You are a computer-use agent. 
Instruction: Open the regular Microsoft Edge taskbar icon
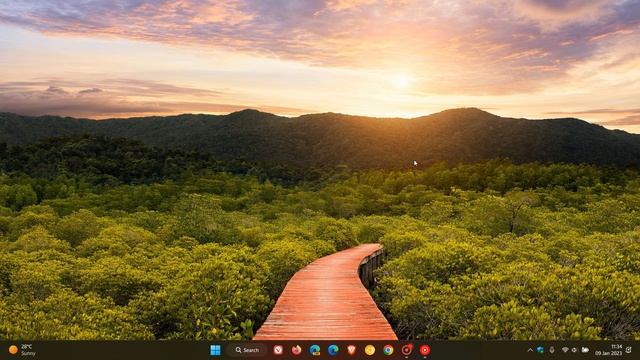coord(333,350)
